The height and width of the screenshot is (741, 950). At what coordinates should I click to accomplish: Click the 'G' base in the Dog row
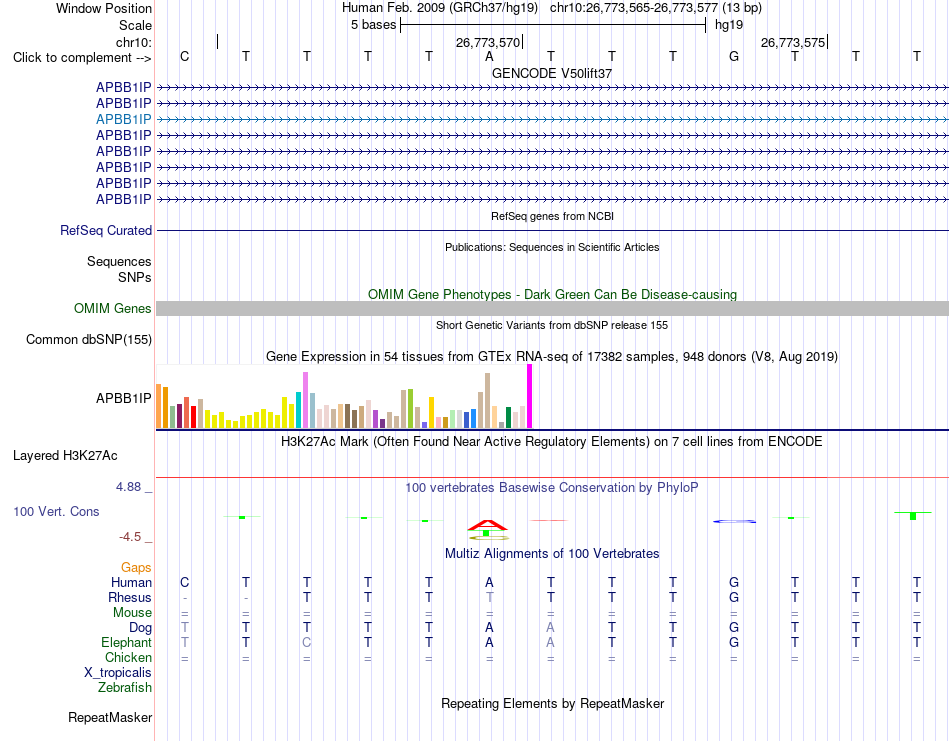pyautogui.click(x=734, y=628)
